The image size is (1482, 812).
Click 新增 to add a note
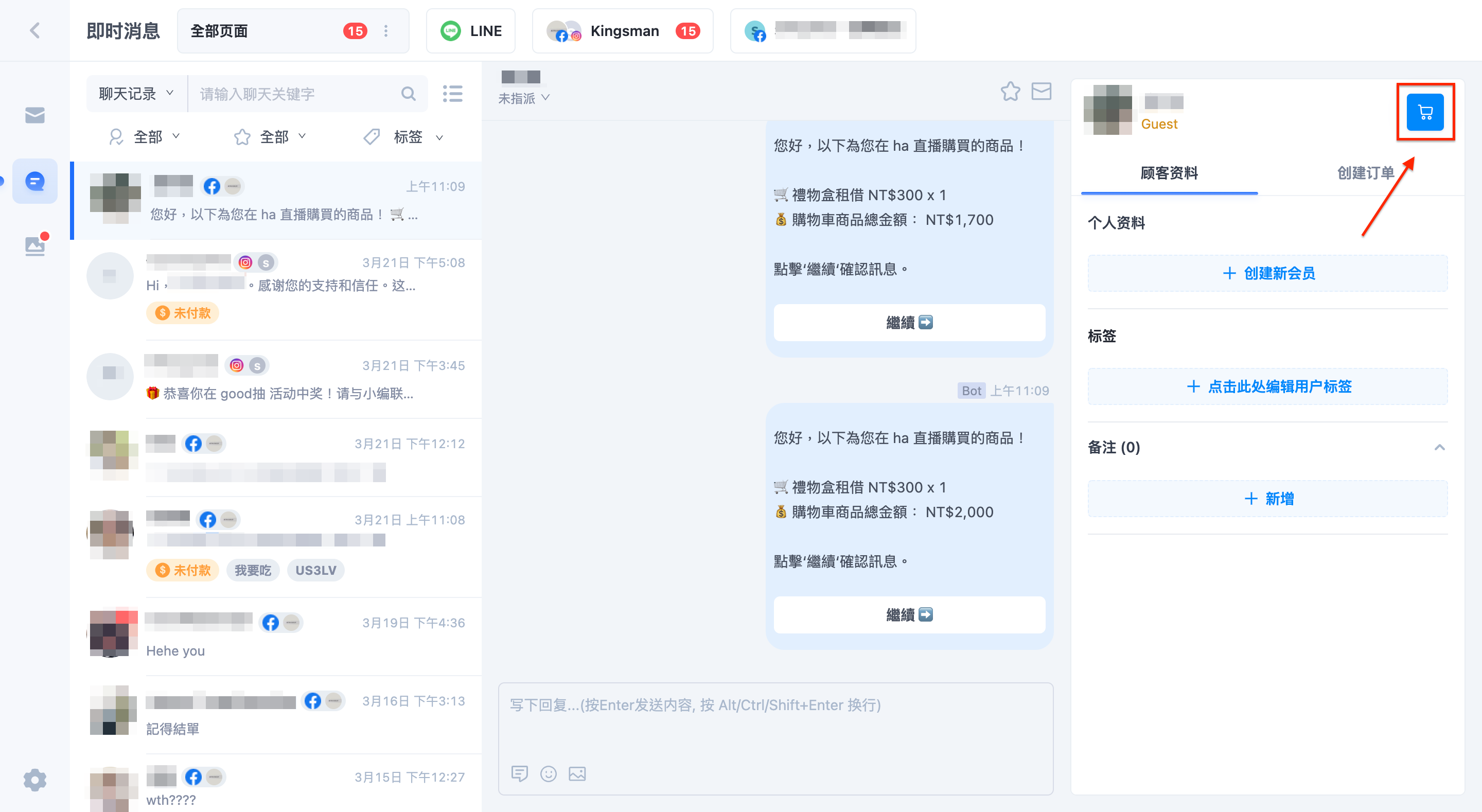click(1268, 499)
